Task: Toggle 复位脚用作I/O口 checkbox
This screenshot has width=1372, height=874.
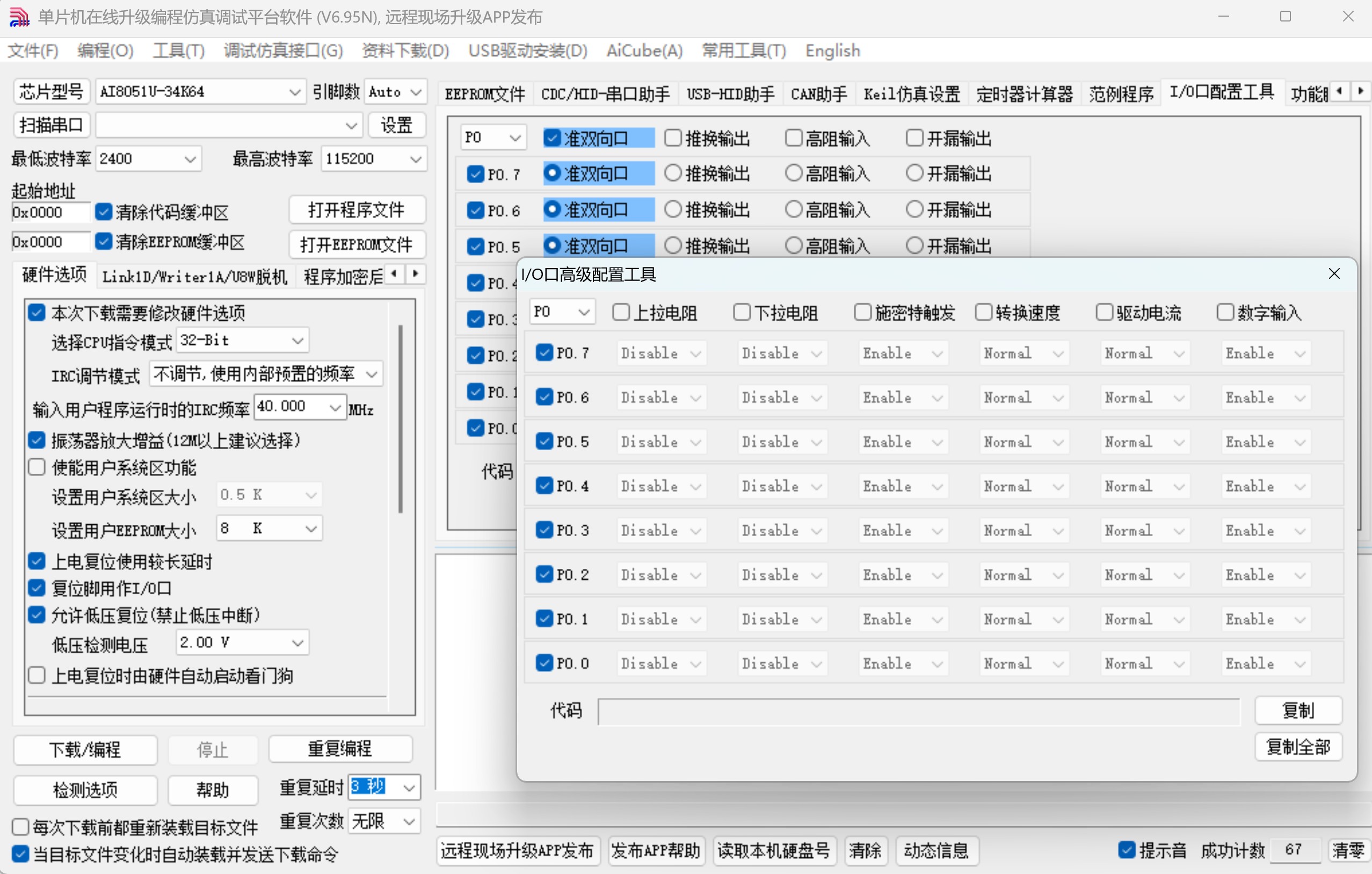Action: [37, 588]
